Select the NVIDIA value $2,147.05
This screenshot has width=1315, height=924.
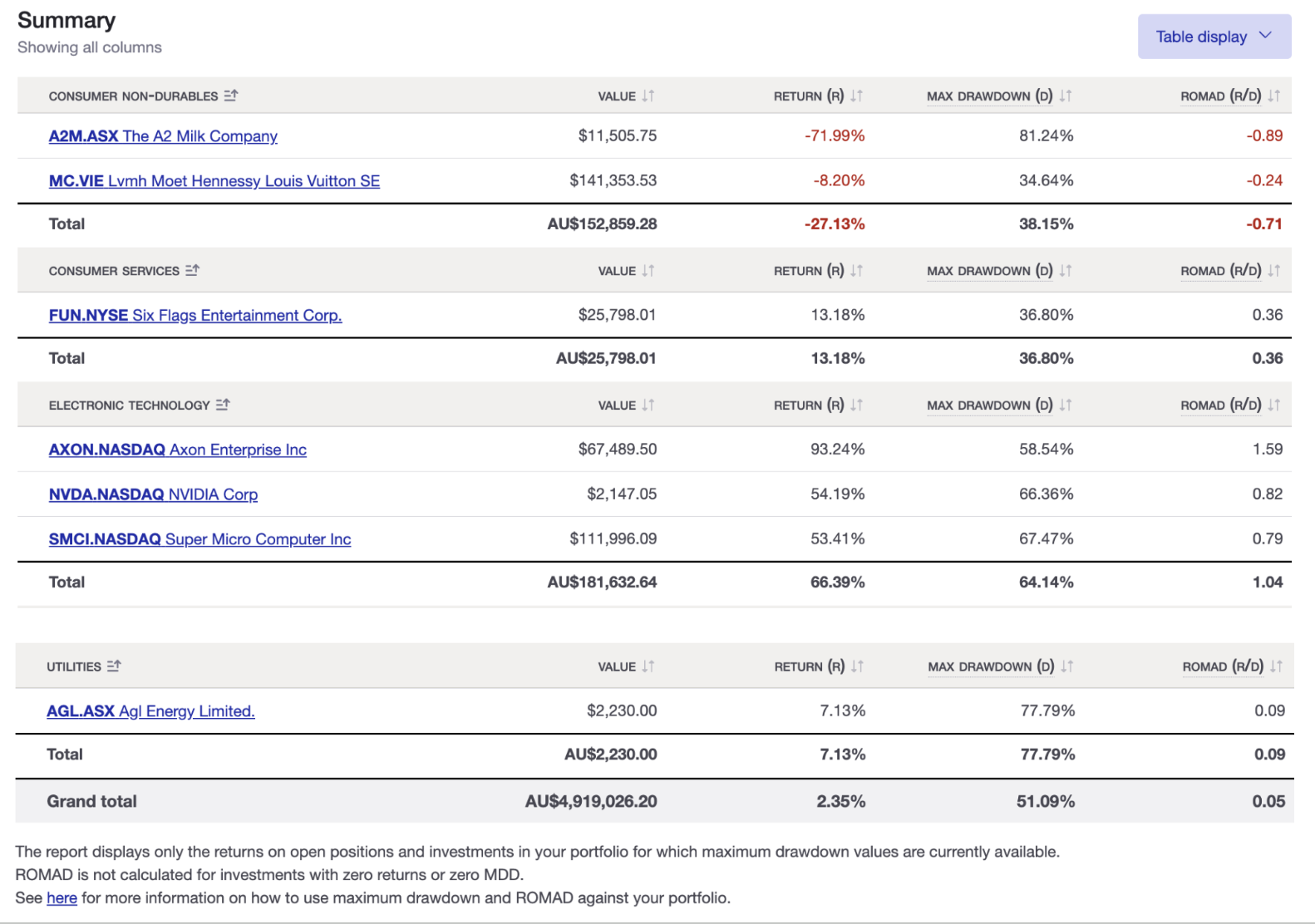click(622, 494)
